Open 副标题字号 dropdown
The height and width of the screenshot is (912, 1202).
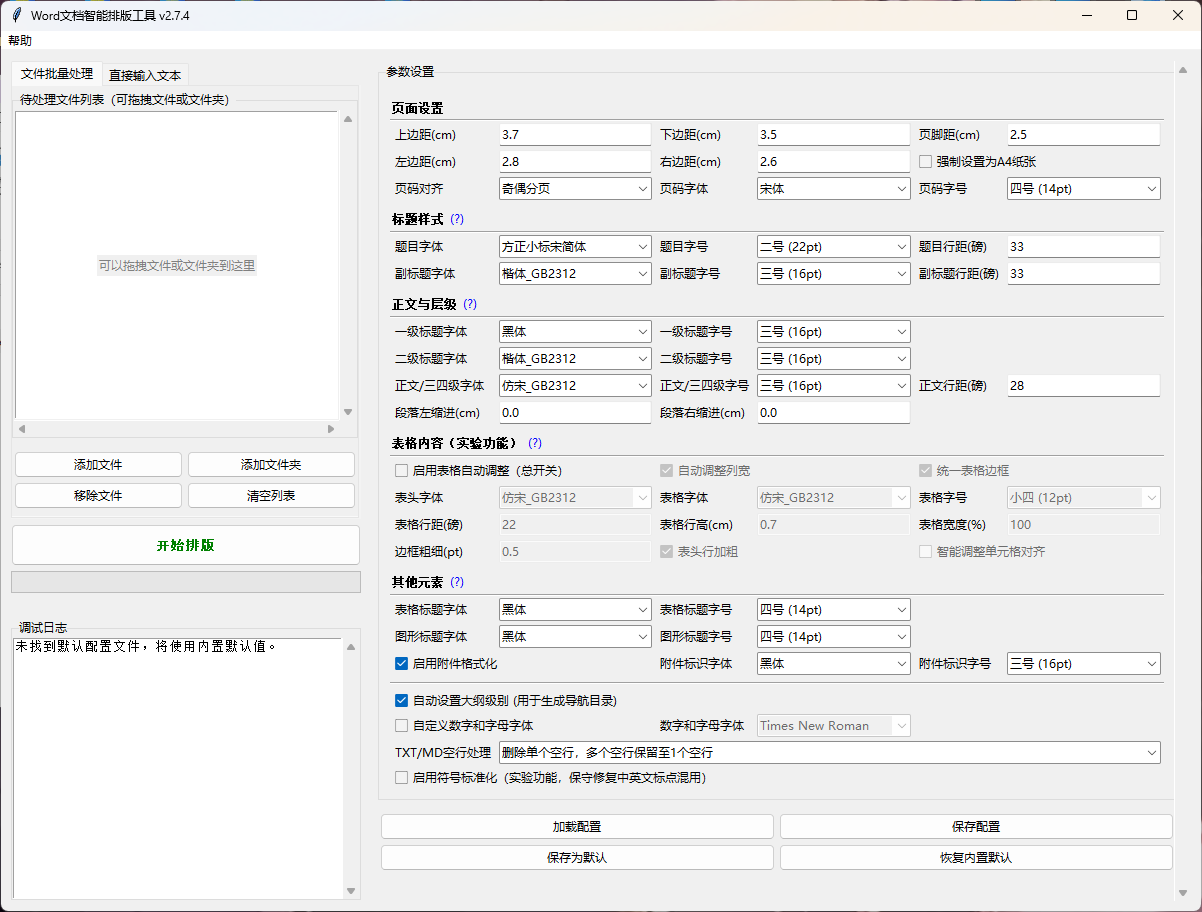point(833,273)
